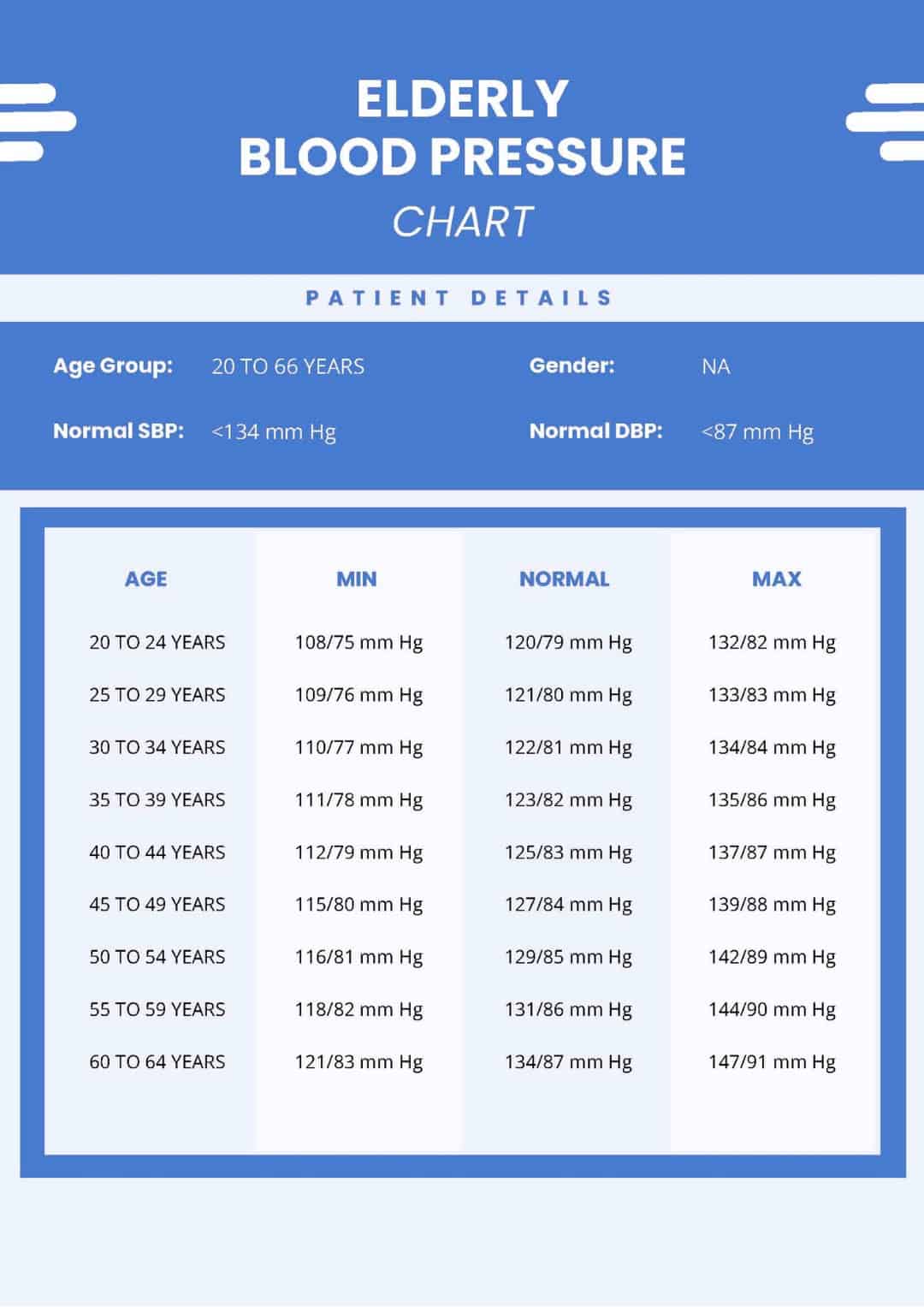The width and height of the screenshot is (924, 1307).
Task: Click the AGE column header
Action: pyautogui.click(x=145, y=579)
